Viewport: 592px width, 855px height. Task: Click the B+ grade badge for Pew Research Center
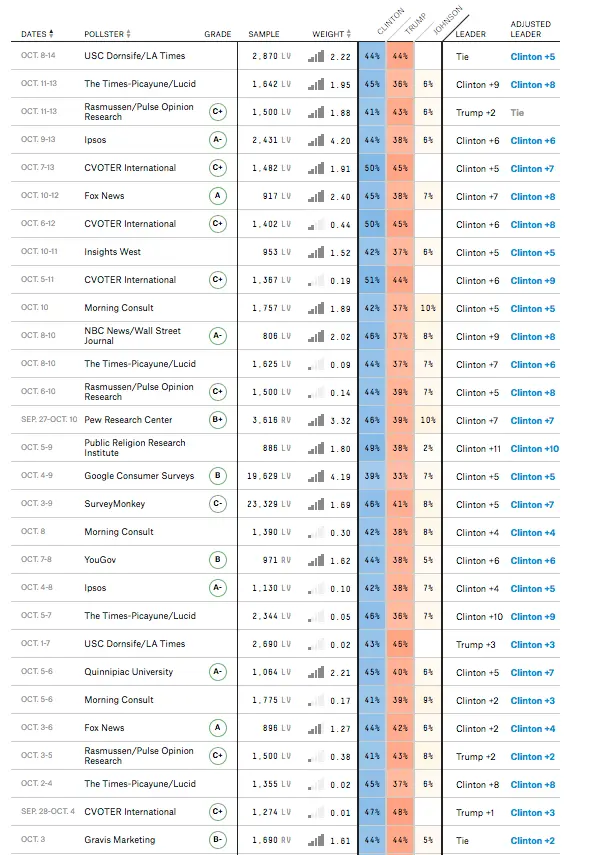(218, 420)
